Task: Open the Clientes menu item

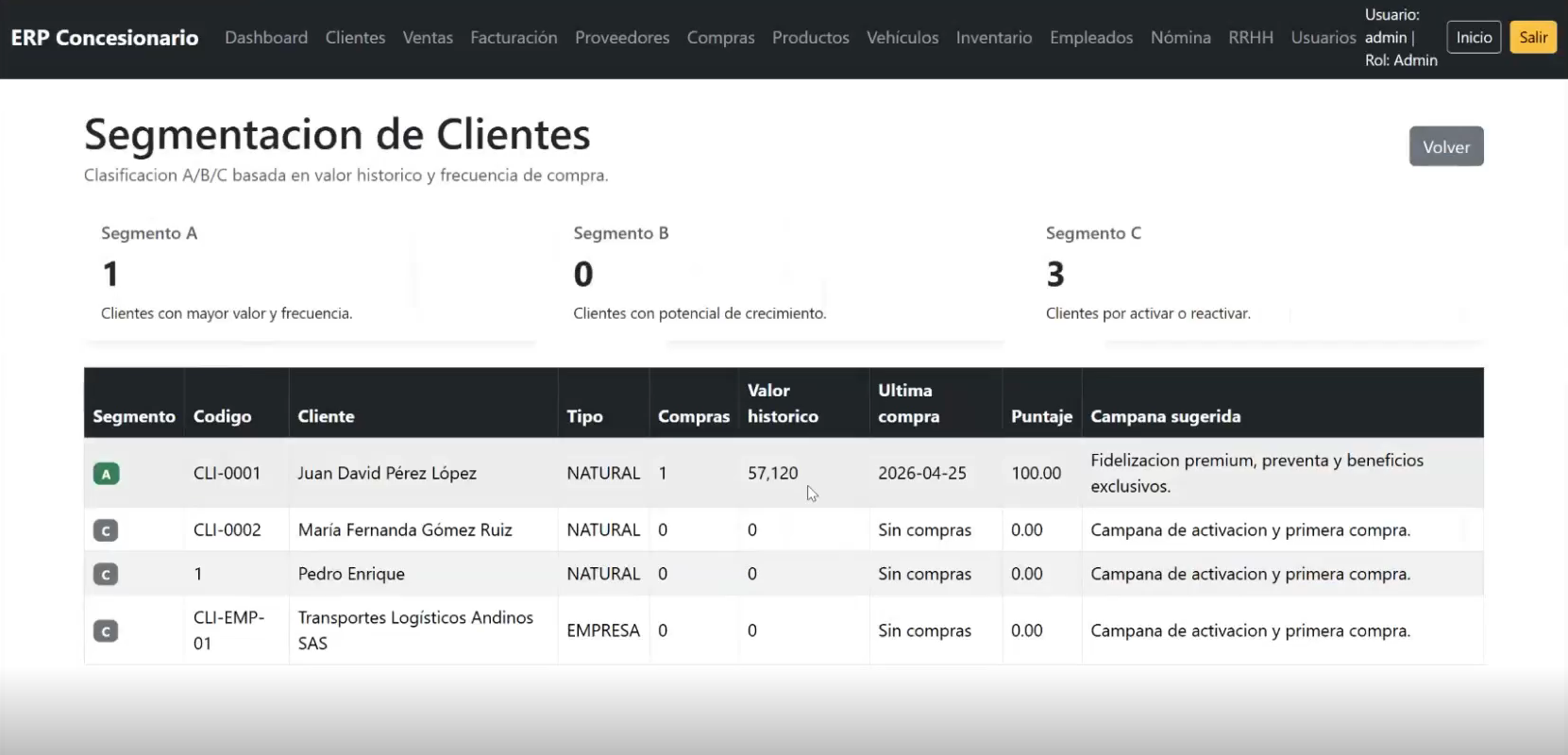Action: coord(355,38)
